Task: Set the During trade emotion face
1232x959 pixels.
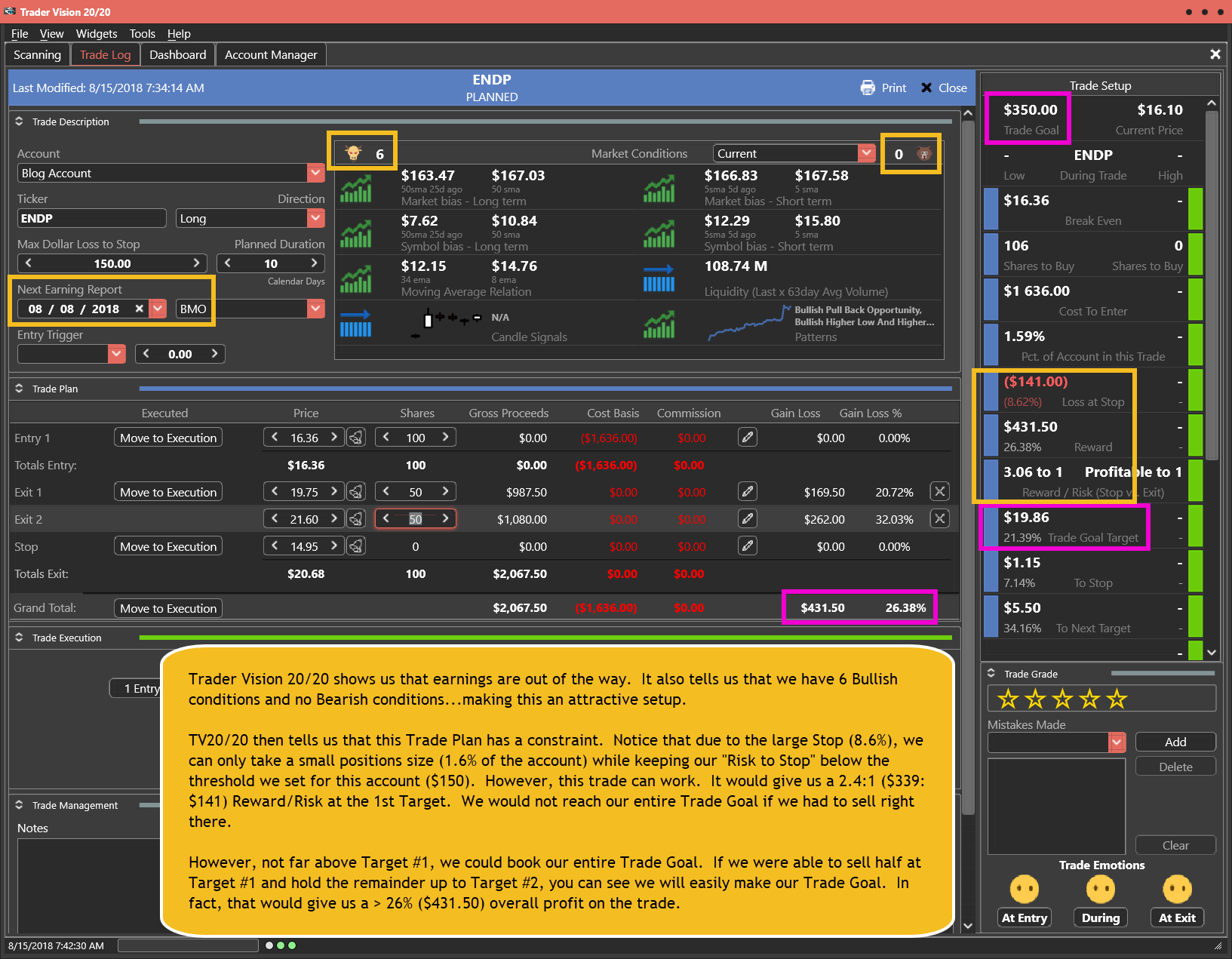Action: point(1101,889)
